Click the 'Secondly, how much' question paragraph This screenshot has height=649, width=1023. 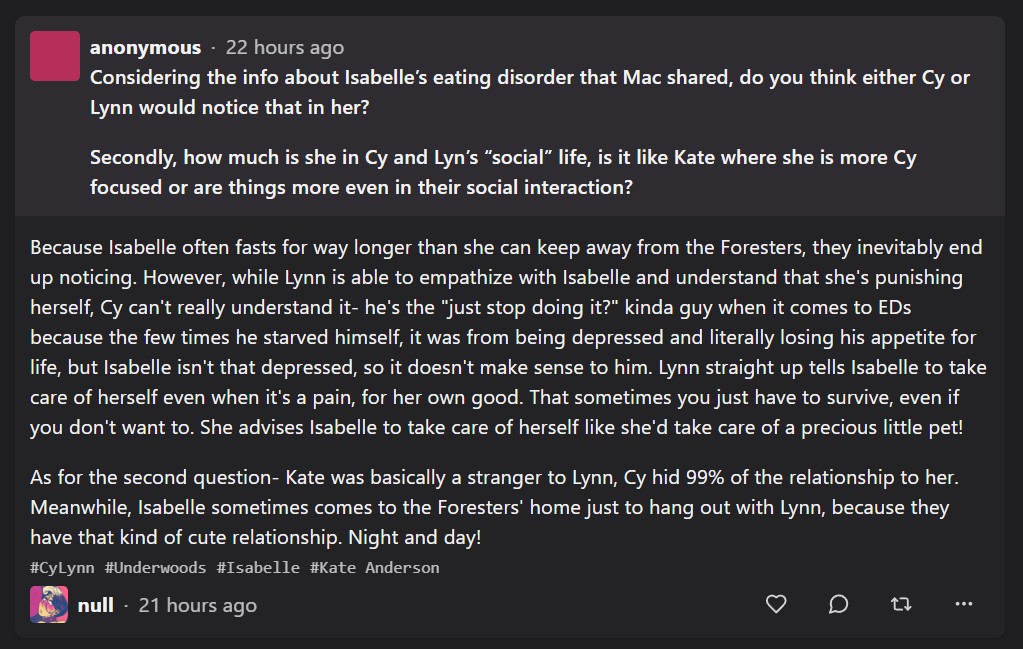(503, 172)
